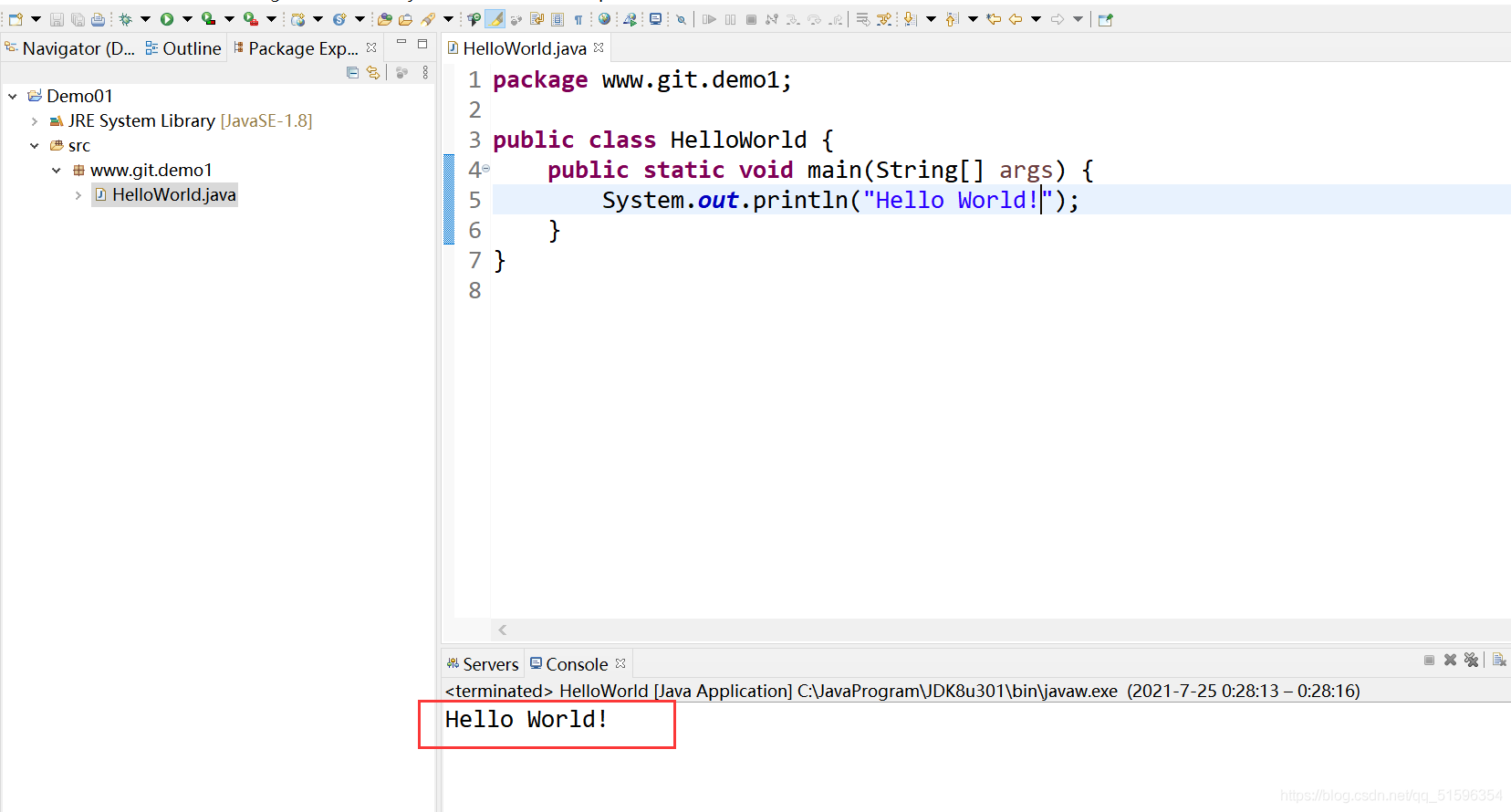Minimize the Package Explorer panel
The image size is (1511, 812).
pos(401,43)
